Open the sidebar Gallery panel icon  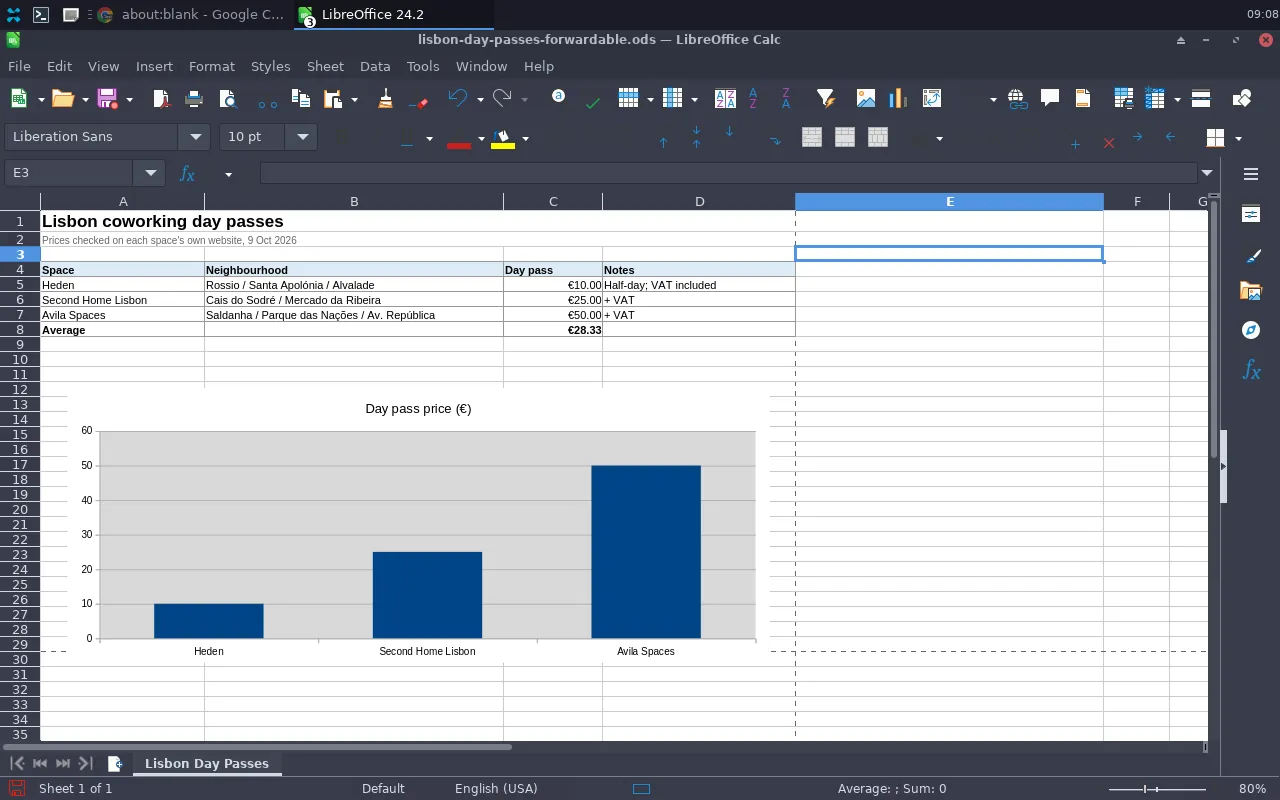tap(1251, 291)
